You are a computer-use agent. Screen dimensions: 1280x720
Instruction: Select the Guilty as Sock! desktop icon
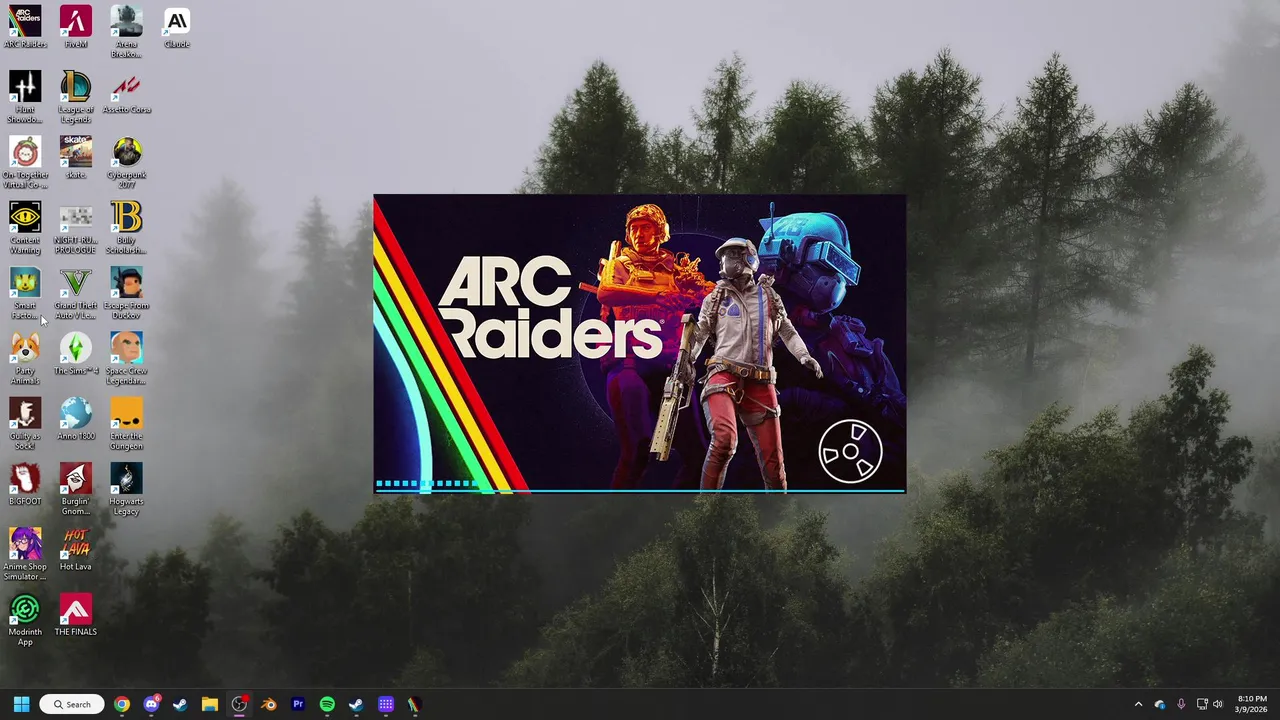[x=25, y=424]
